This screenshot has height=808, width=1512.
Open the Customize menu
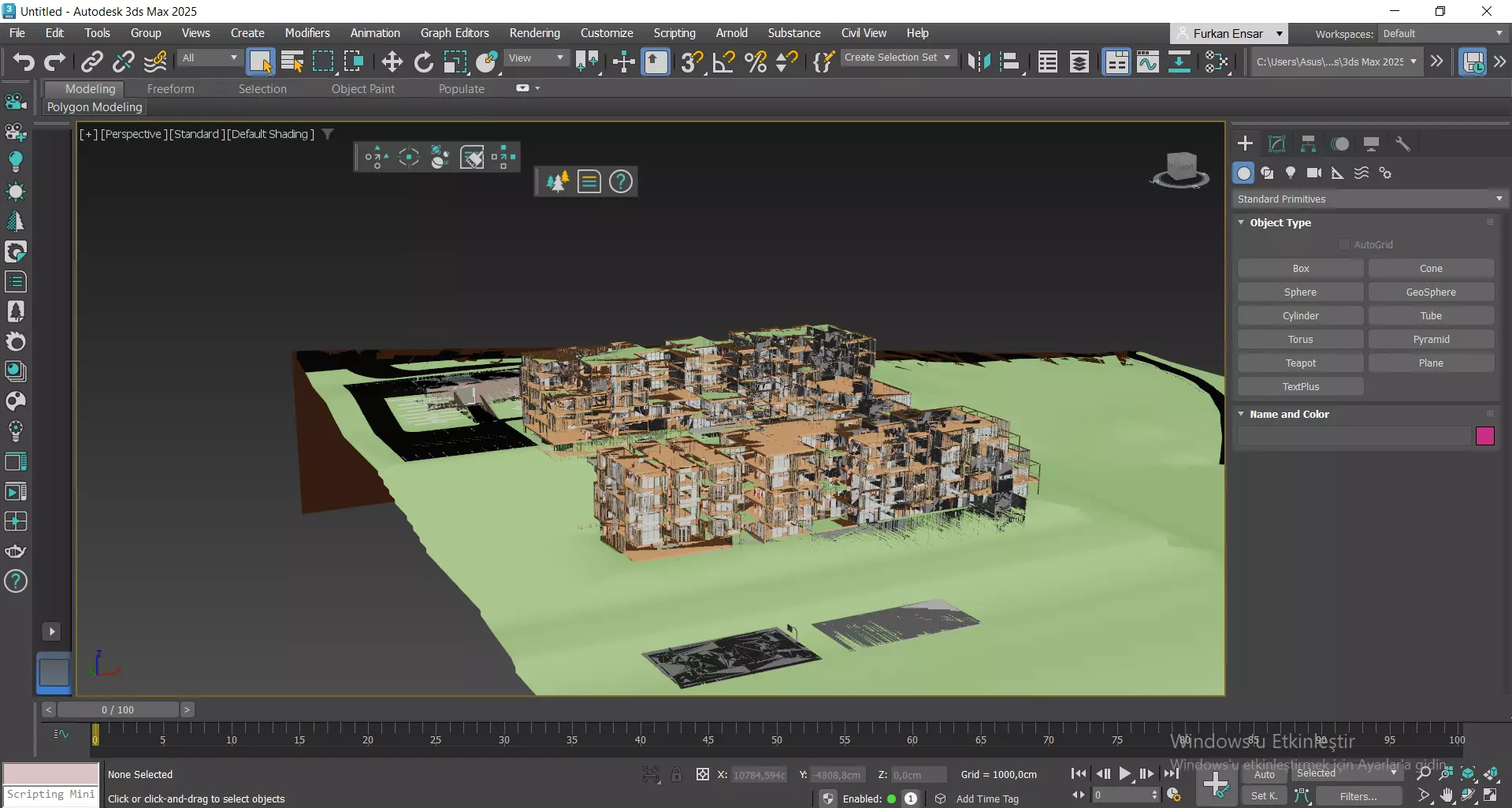(x=607, y=33)
